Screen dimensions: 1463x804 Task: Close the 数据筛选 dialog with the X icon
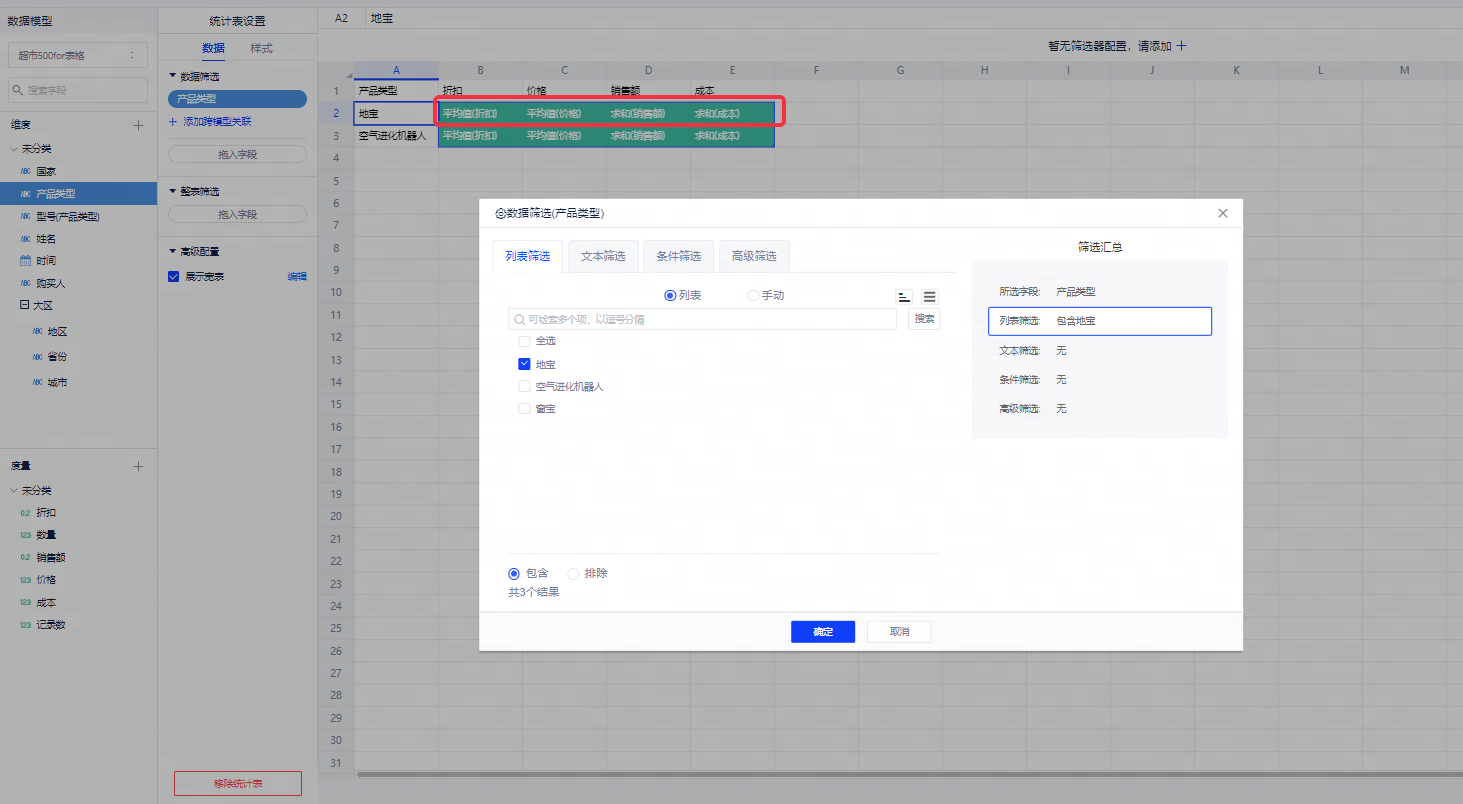[1222, 213]
